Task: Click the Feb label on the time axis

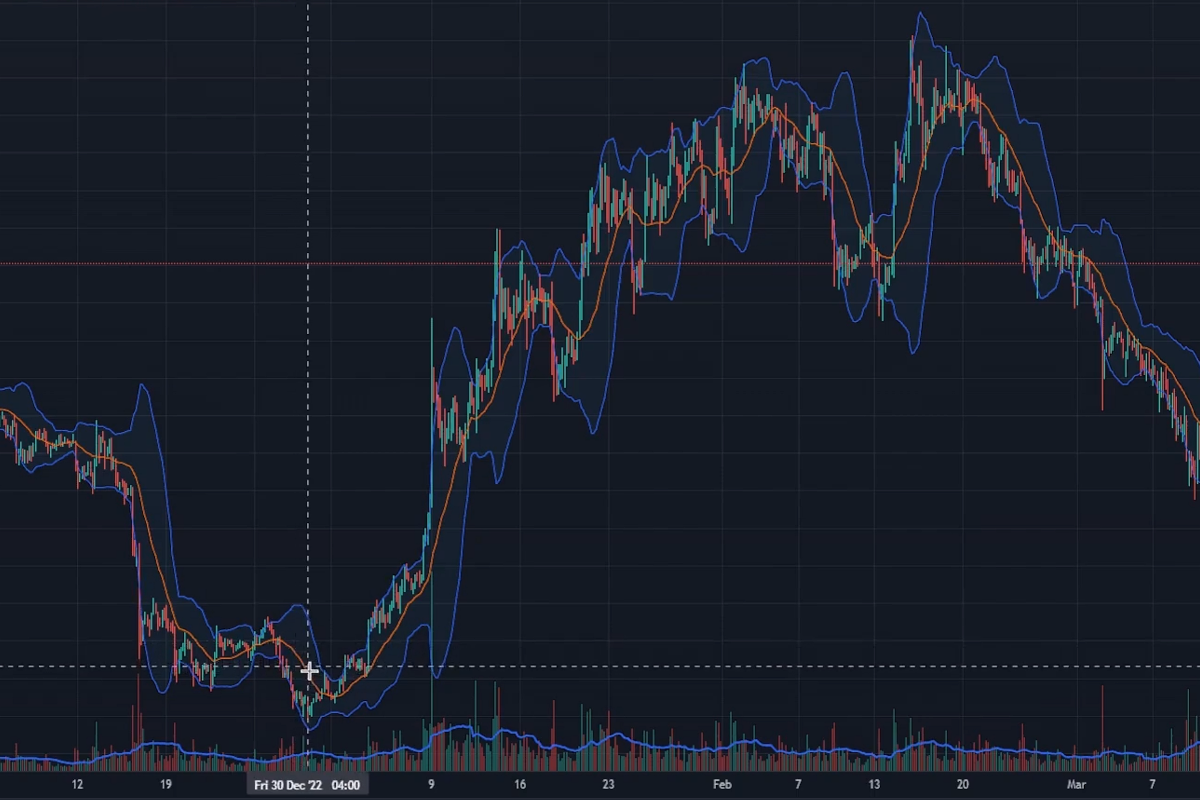Action: click(x=723, y=784)
